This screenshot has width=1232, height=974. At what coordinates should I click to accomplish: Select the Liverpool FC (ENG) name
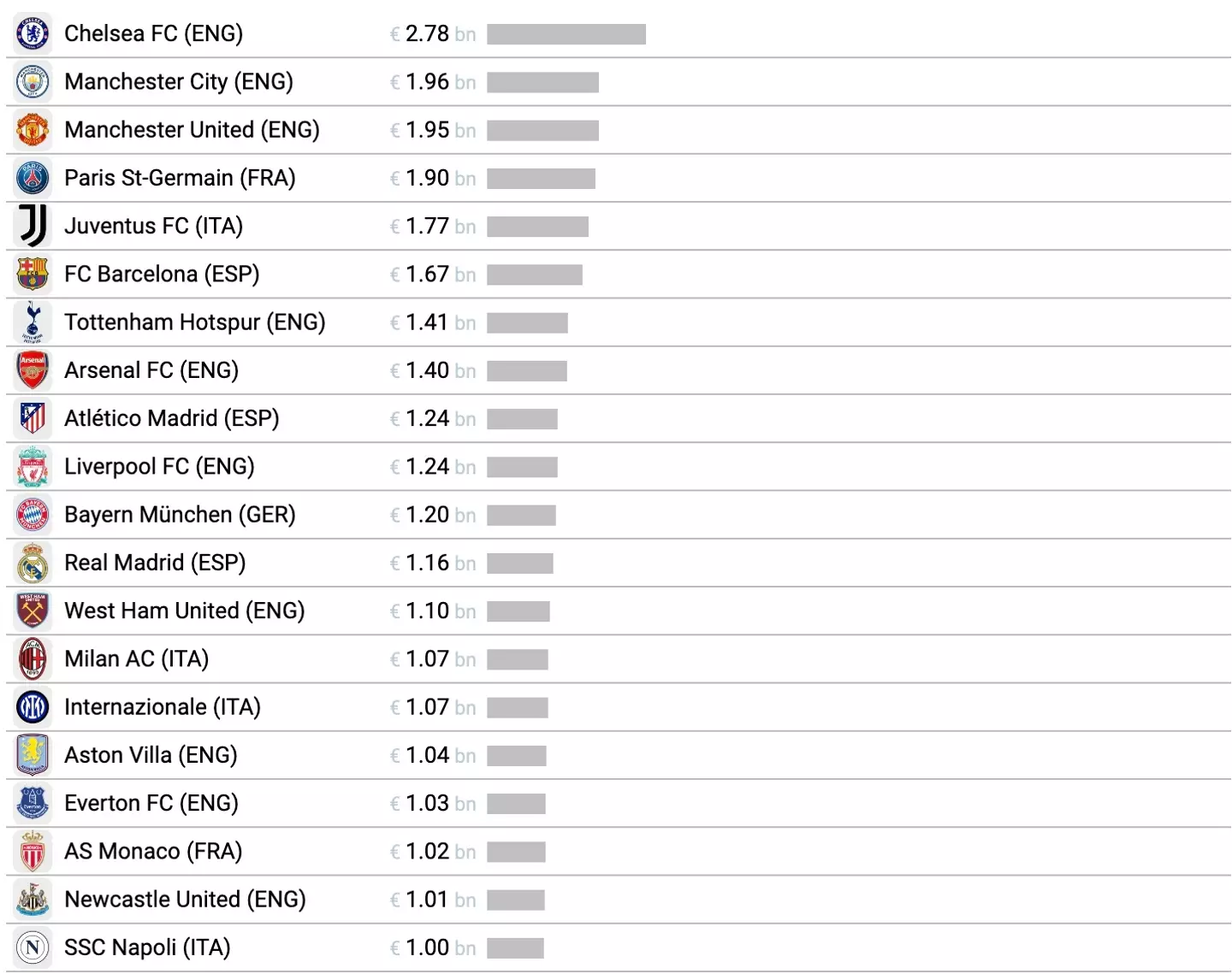click(159, 467)
